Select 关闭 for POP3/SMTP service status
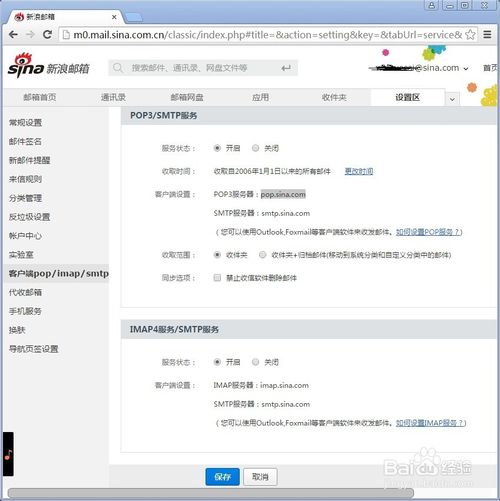 (x=255, y=148)
